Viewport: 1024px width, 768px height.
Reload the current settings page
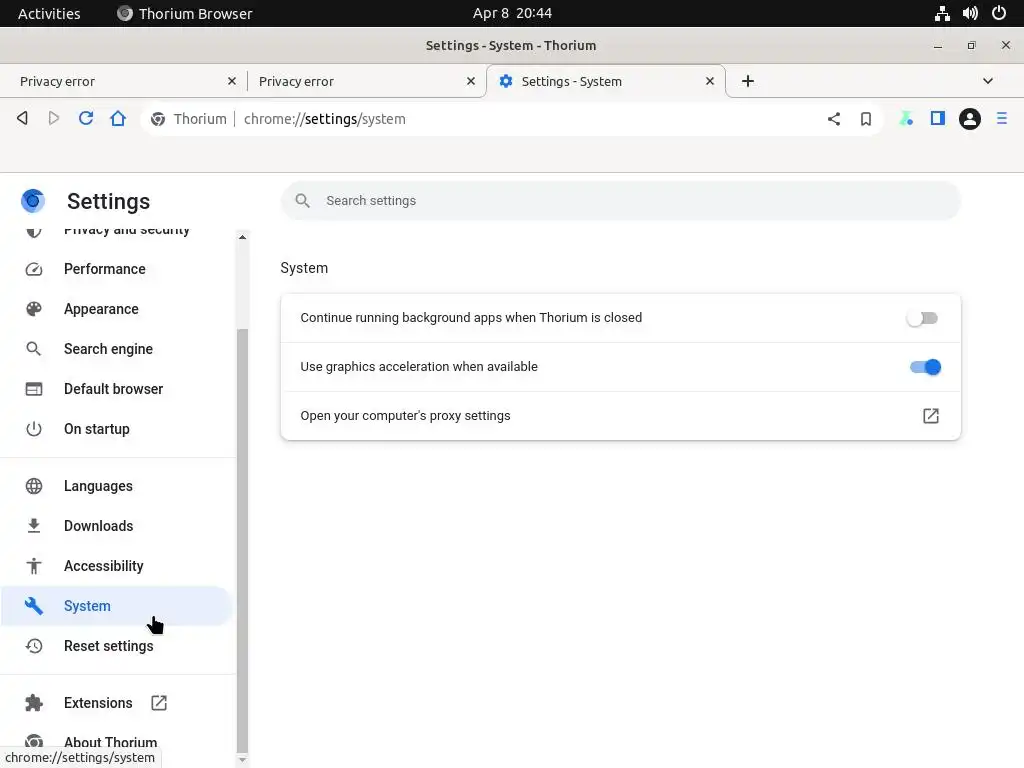86,118
